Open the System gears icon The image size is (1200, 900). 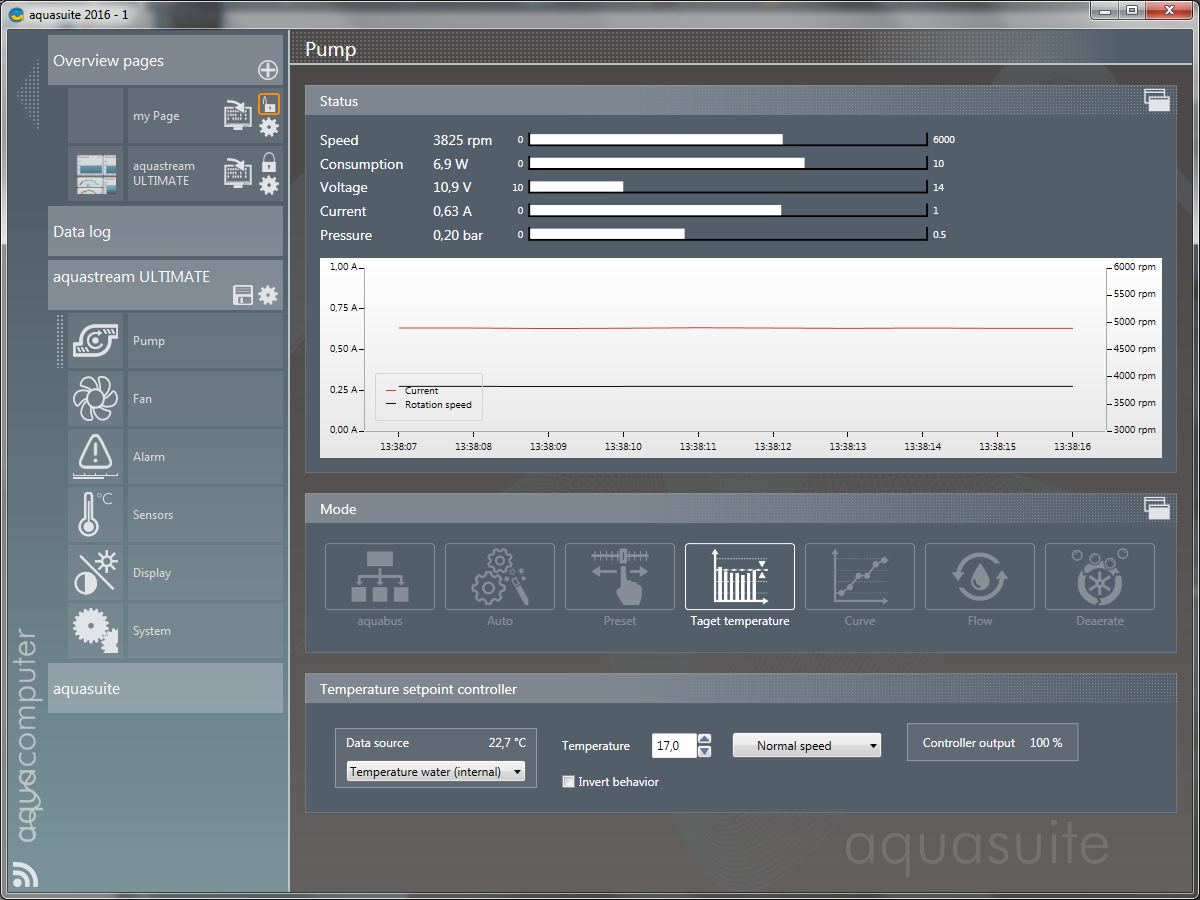[96, 631]
